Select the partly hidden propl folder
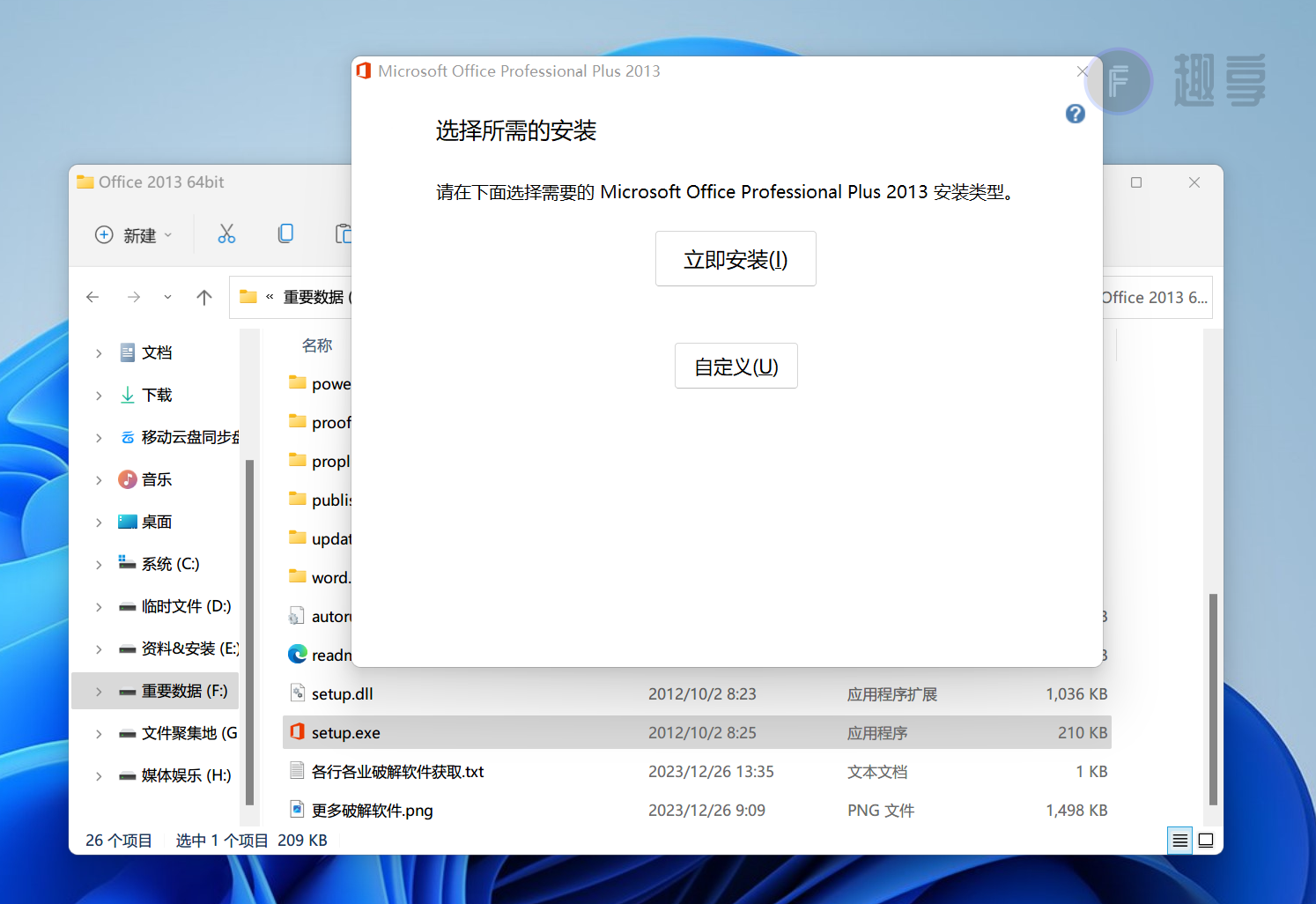 point(319,461)
